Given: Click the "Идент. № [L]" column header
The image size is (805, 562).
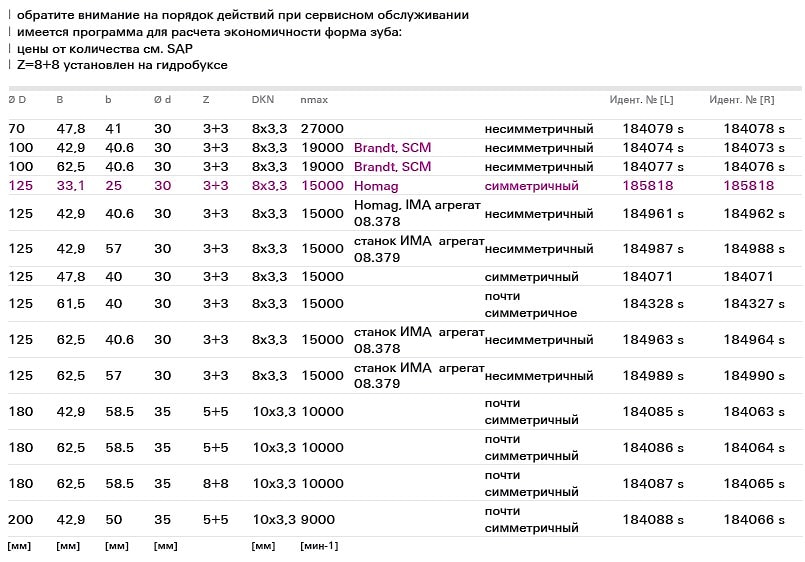Looking at the screenshot, I should pyautogui.click(x=641, y=100).
